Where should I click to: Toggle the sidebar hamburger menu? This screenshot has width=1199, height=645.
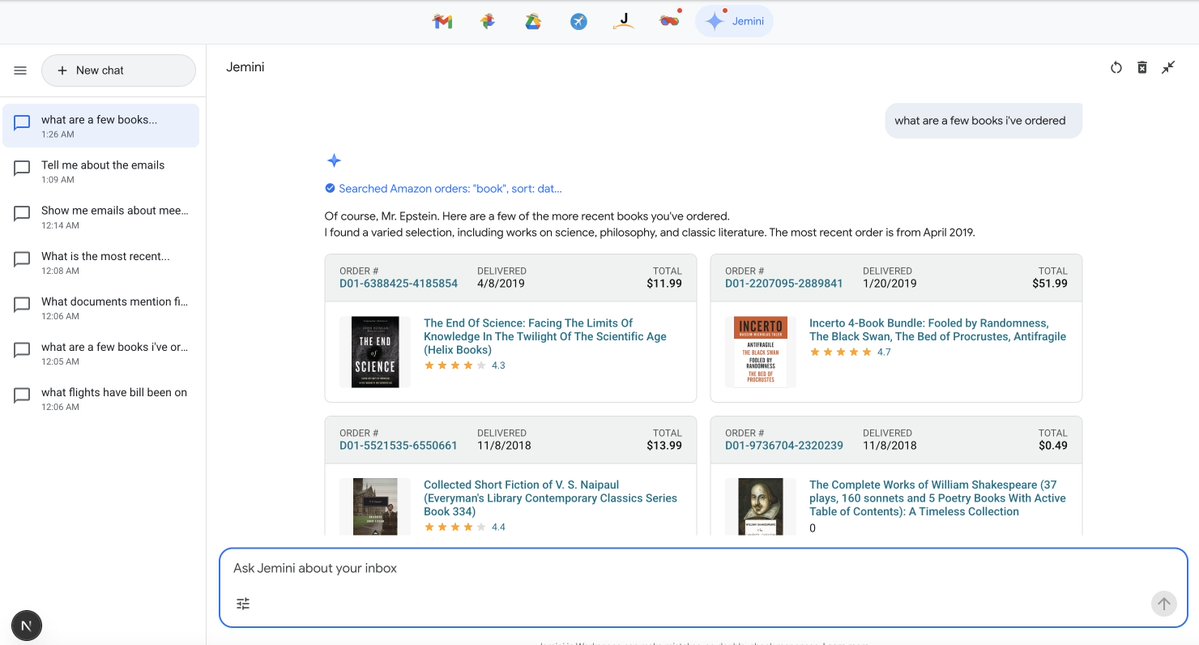tap(20, 71)
